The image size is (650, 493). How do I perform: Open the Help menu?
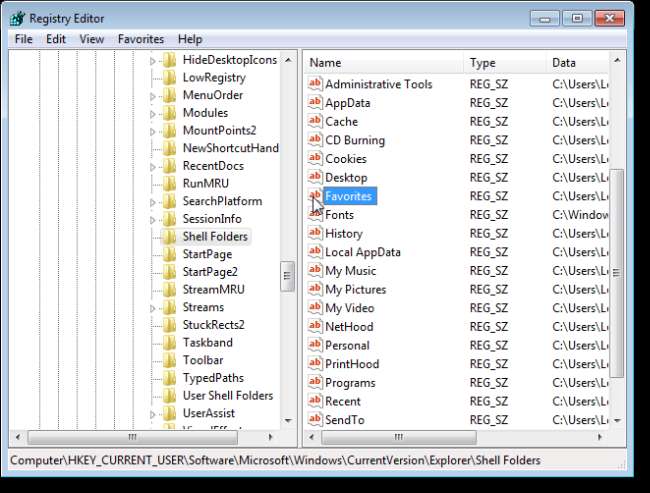pyautogui.click(x=190, y=39)
